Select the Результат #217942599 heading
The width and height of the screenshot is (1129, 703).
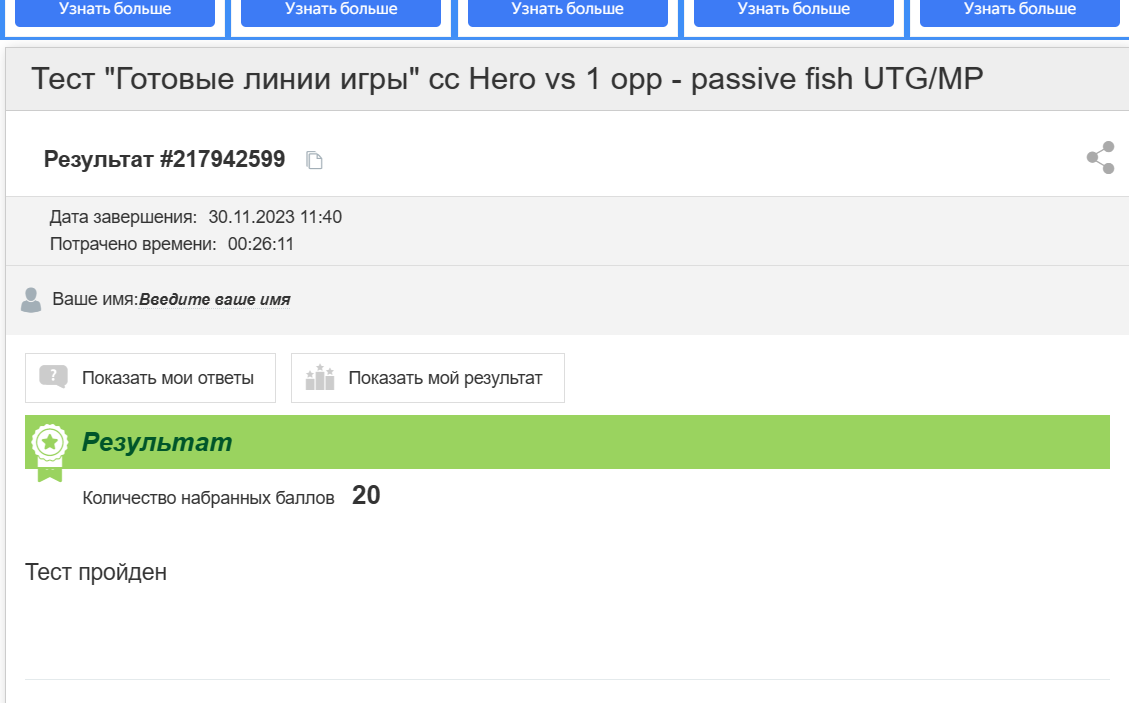pyautogui.click(x=164, y=159)
